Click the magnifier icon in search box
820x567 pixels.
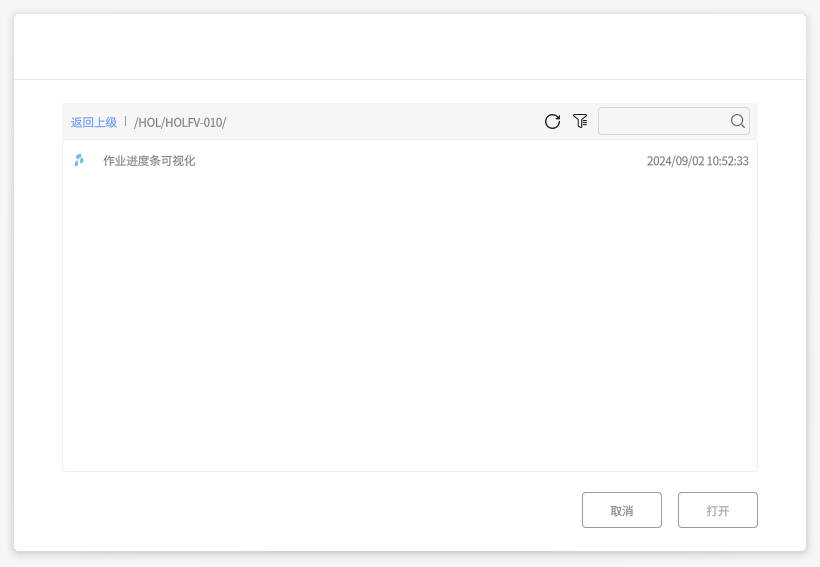pyautogui.click(x=738, y=121)
